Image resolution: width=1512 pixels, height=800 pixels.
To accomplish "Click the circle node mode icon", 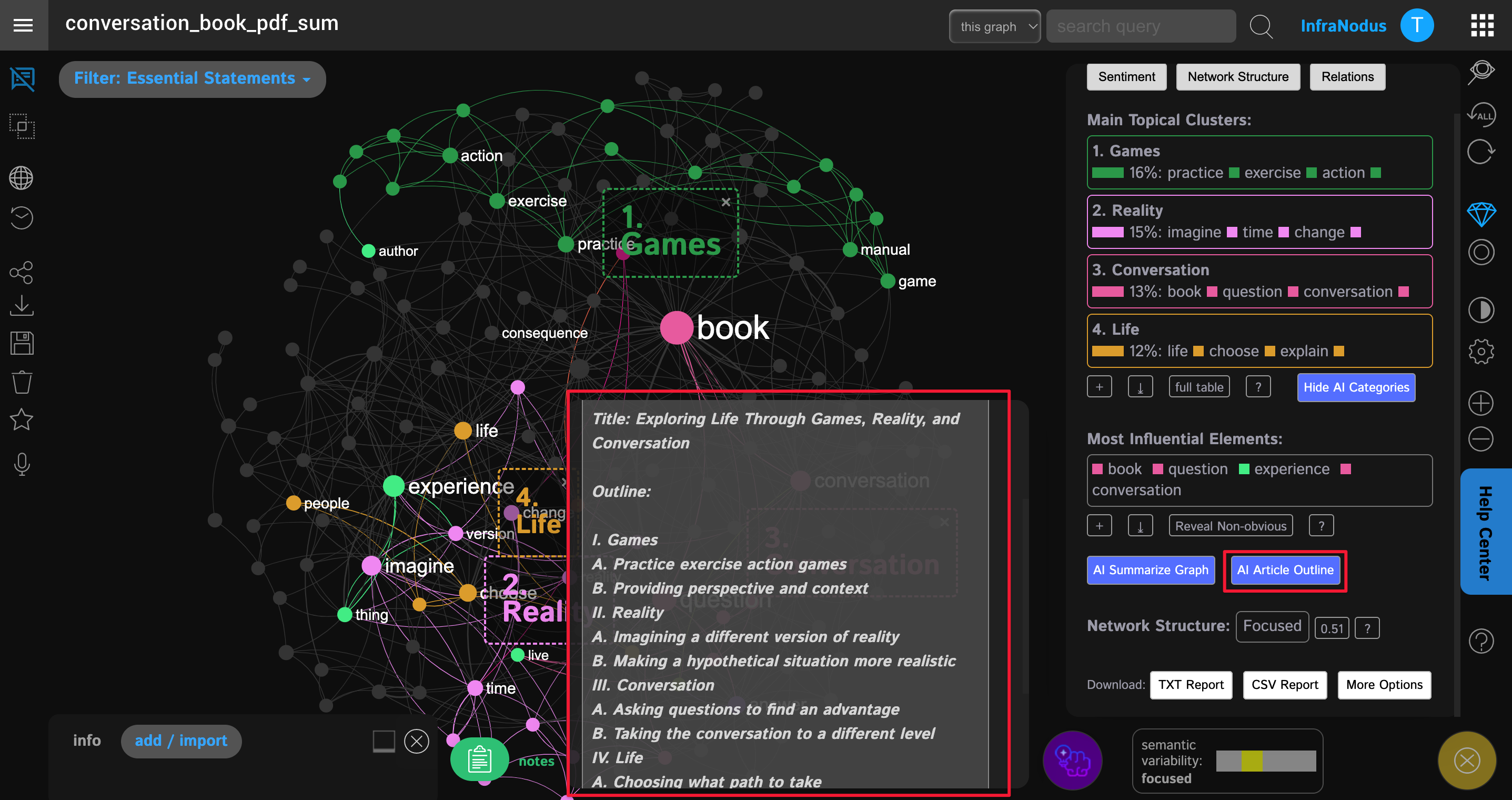I will [1481, 253].
